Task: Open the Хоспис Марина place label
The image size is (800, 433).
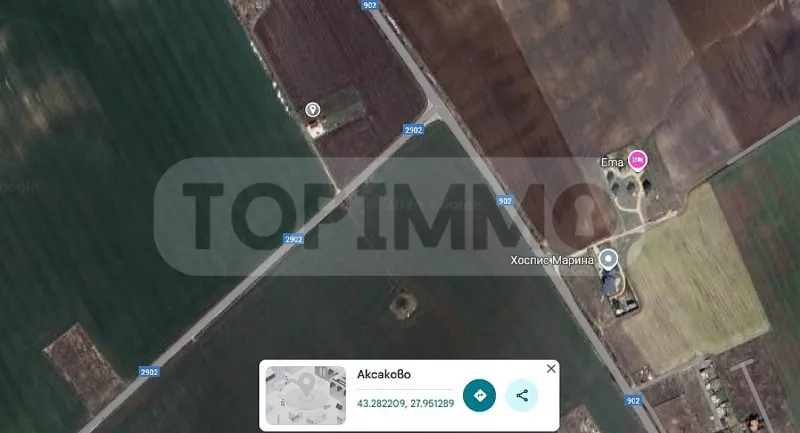Action: click(x=552, y=260)
